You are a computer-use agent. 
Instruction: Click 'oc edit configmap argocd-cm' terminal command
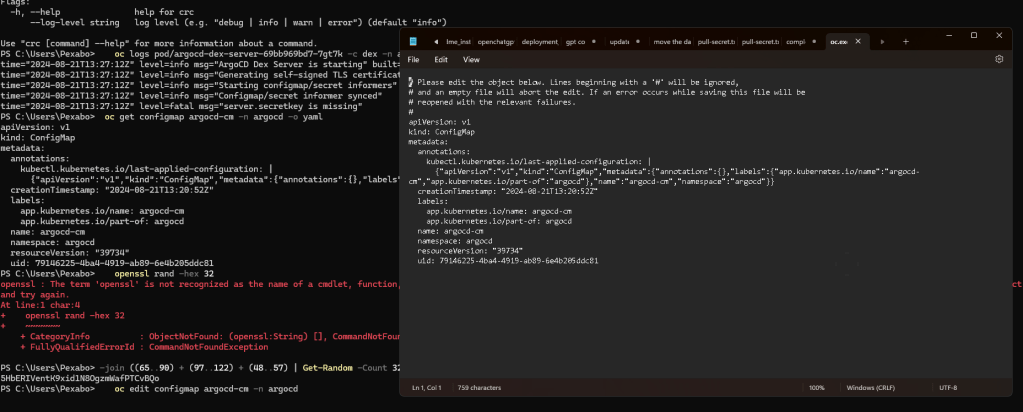206,388
